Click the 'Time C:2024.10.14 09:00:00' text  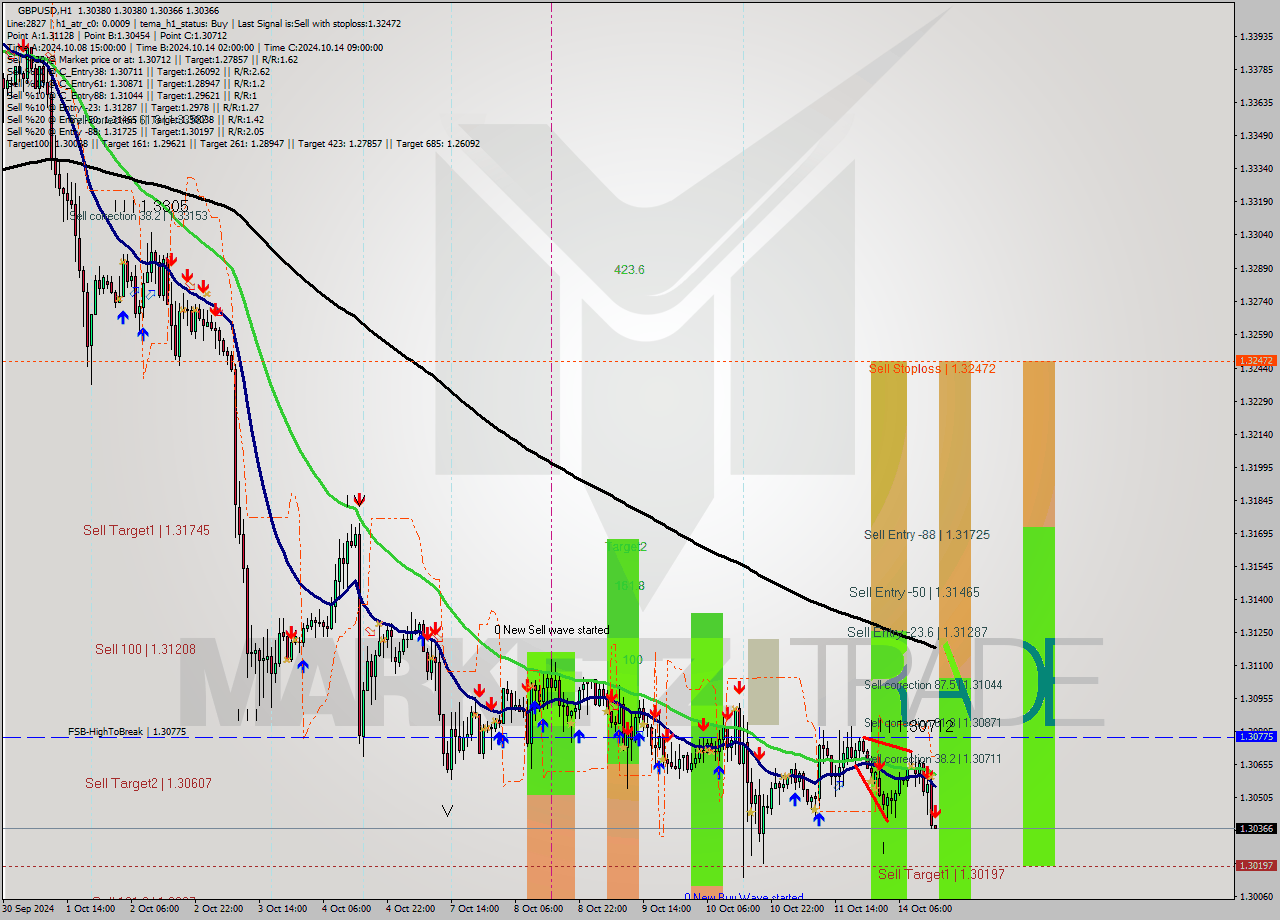[x=326, y=47]
